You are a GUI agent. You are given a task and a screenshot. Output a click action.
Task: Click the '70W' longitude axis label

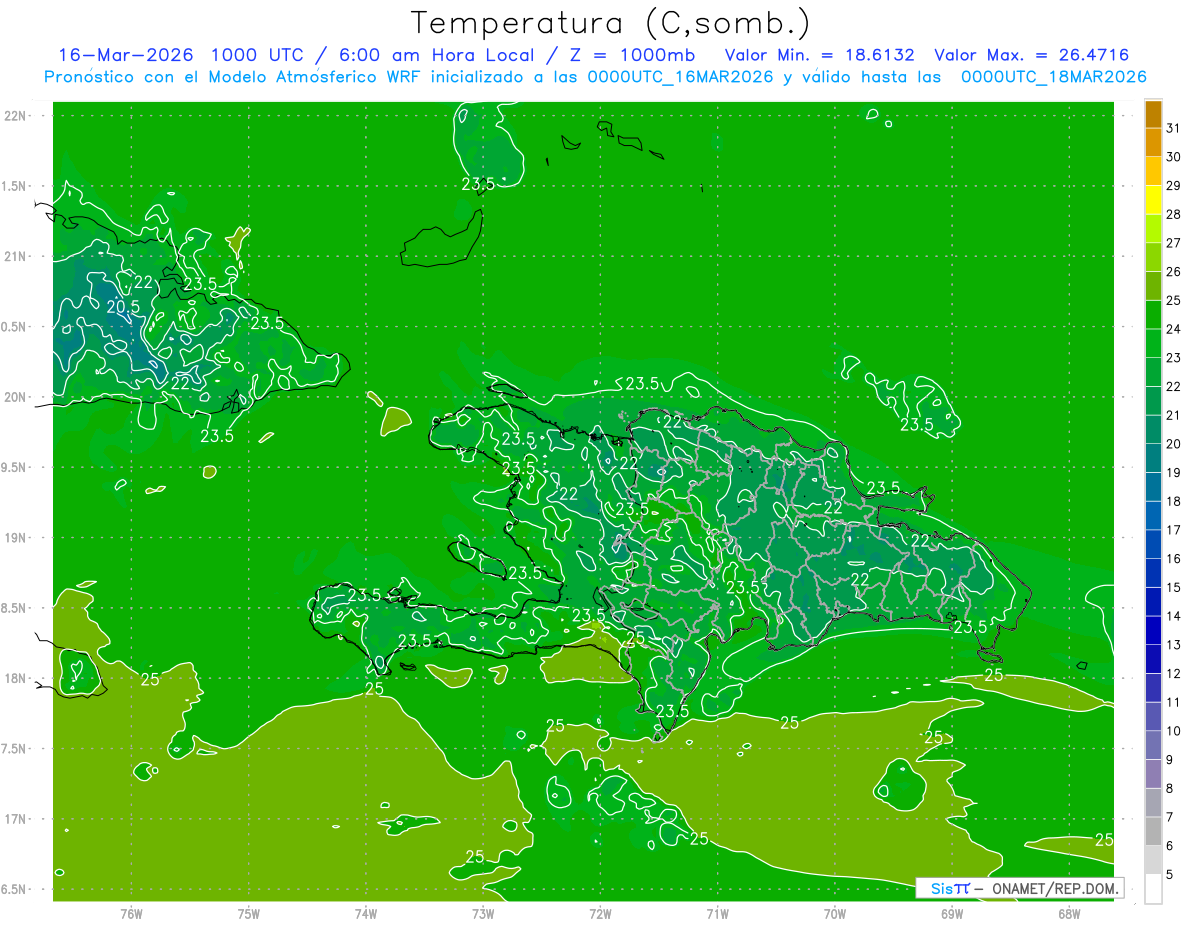pos(835,914)
